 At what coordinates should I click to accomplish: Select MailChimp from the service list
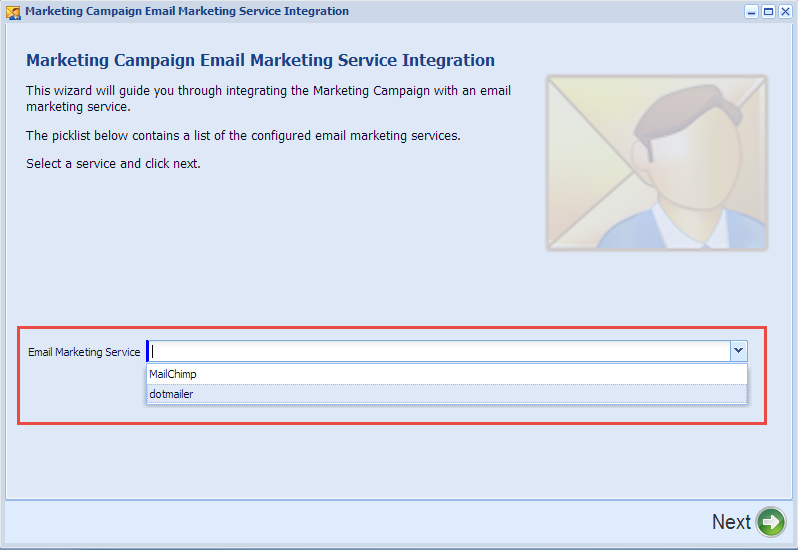(447, 374)
